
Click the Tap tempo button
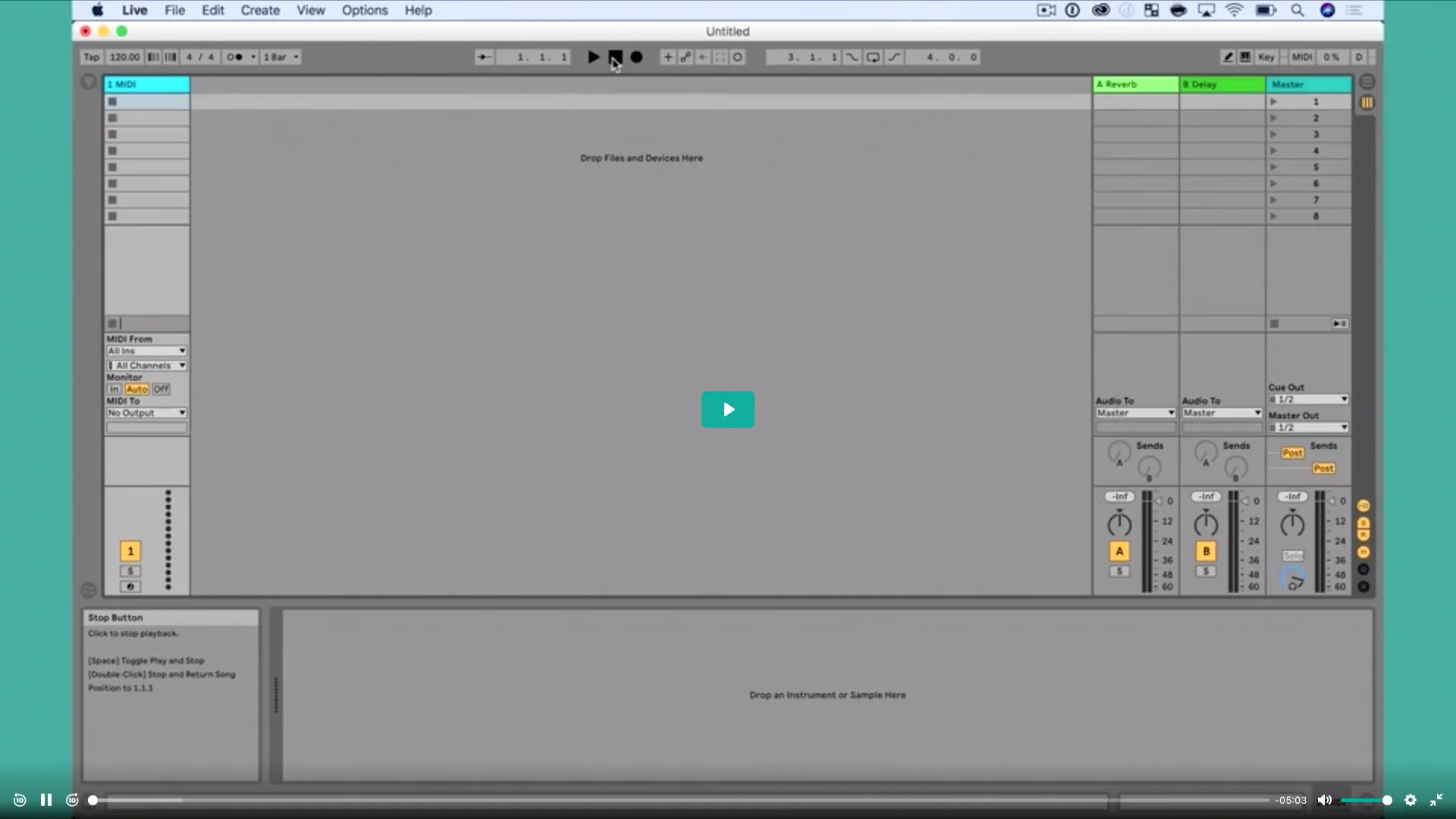[91, 57]
